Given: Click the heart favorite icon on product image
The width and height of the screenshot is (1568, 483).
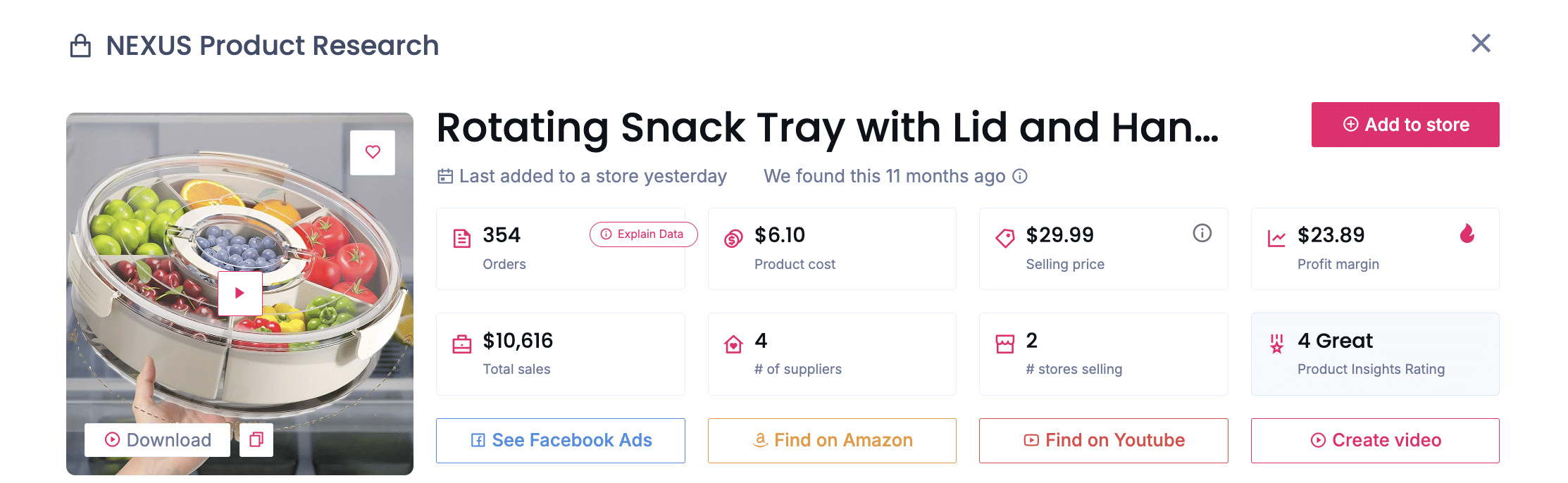Looking at the screenshot, I should click(373, 152).
